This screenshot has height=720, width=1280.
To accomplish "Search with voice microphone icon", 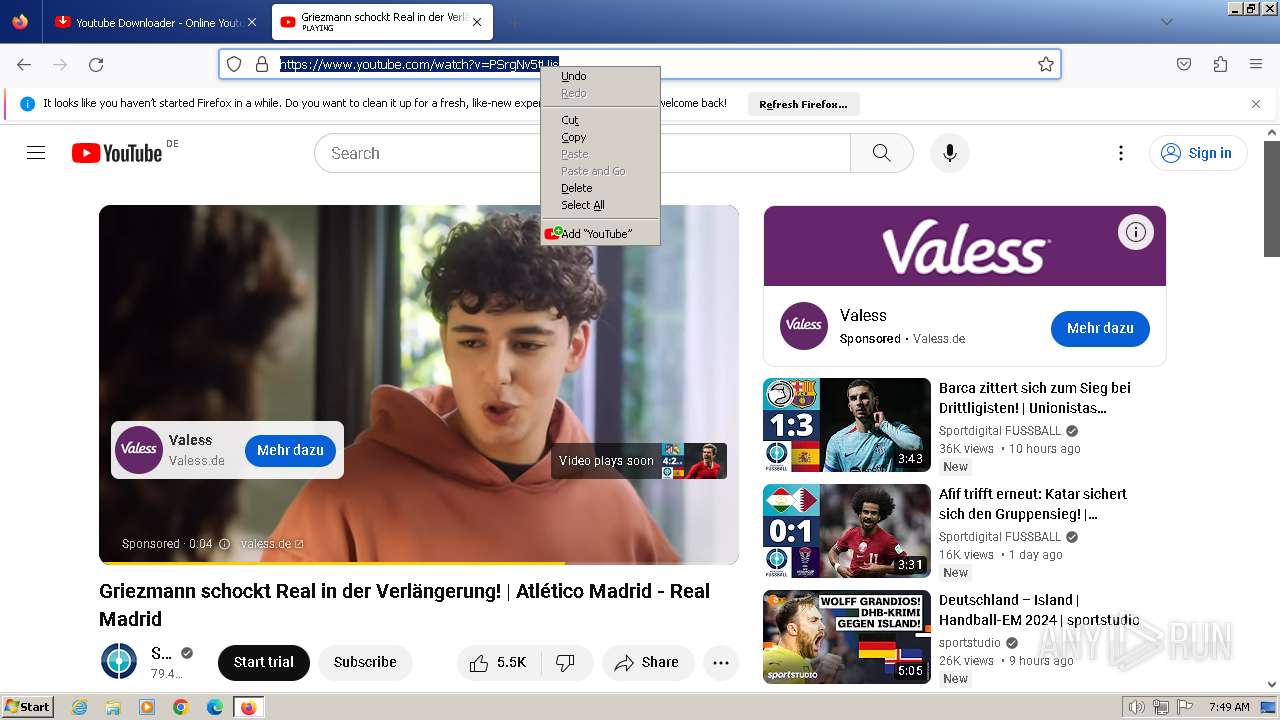I will tap(950, 153).
